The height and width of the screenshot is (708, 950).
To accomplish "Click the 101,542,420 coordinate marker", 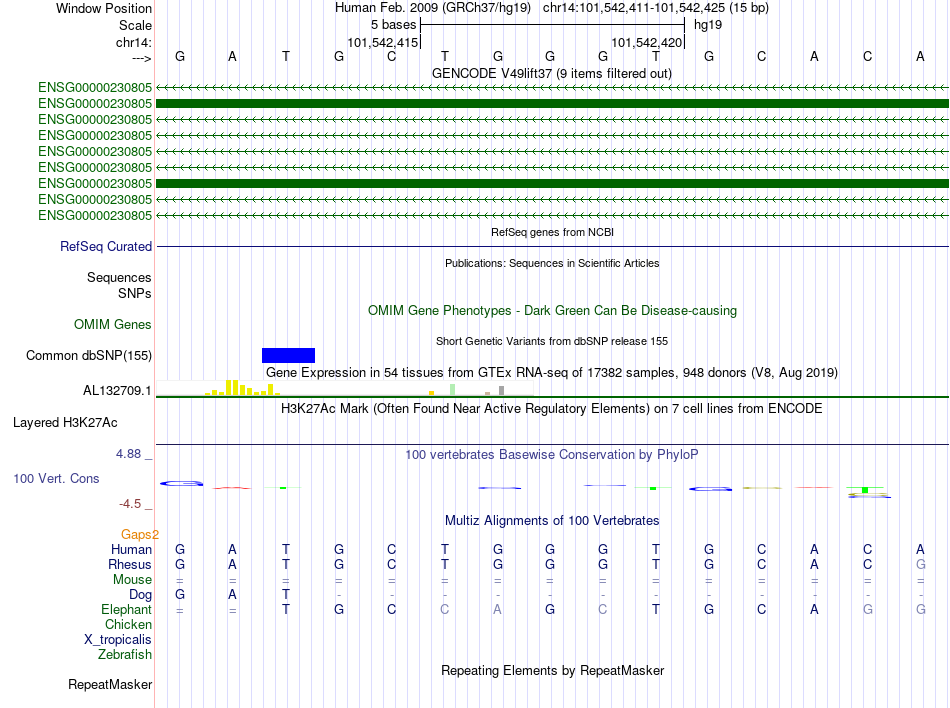I will click(646, 42).
